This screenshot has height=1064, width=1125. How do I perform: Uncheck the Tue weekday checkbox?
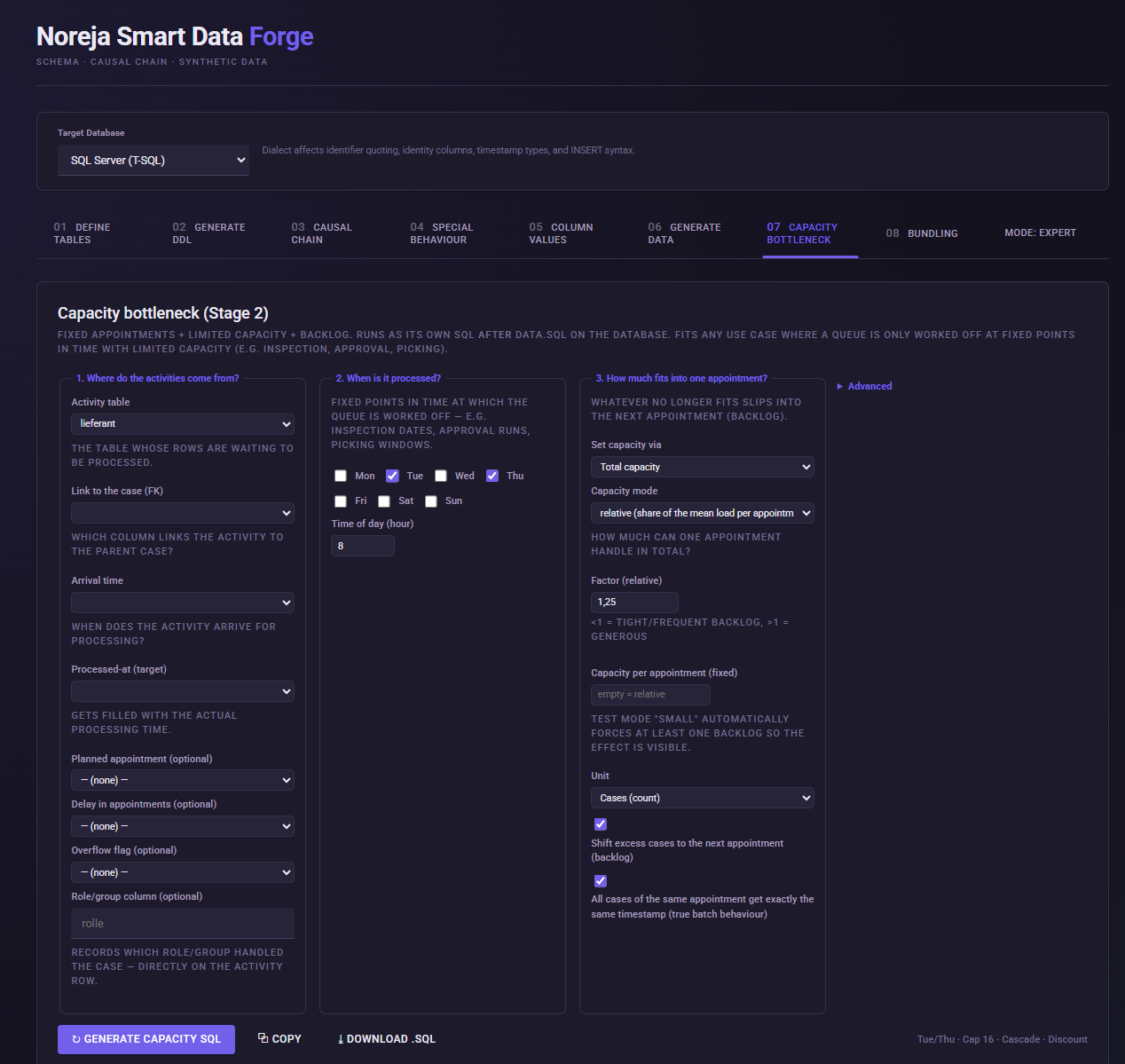pos(392,476)
